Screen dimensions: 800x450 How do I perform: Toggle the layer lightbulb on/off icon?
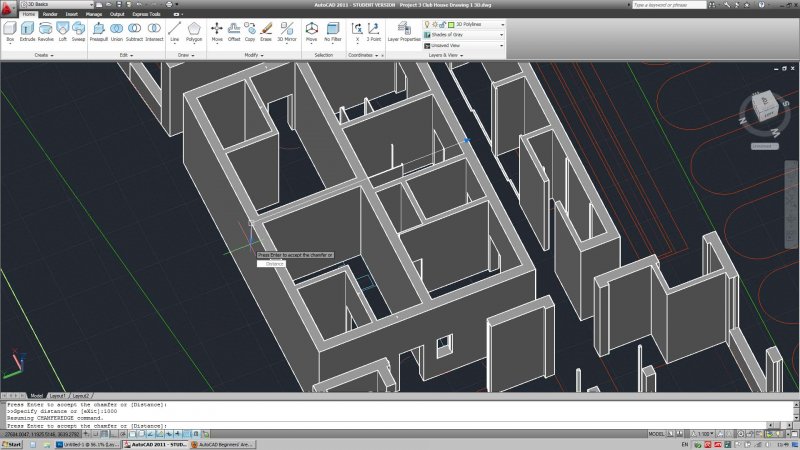click(x=427, y=22)
